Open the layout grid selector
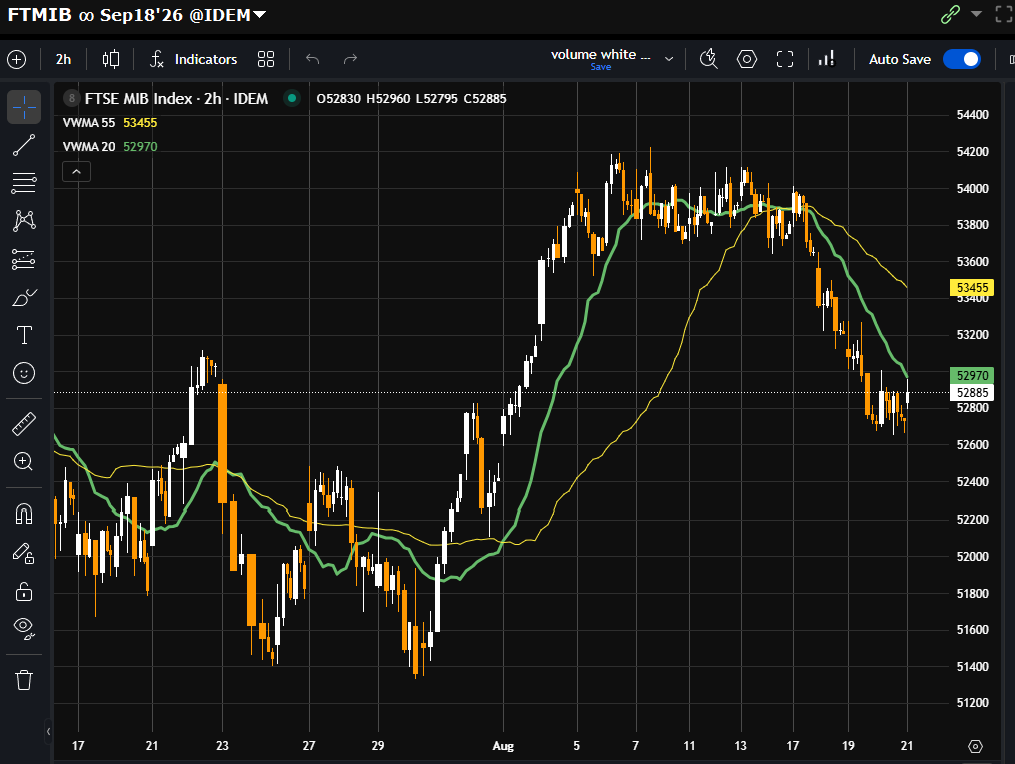Viewport: 1015px width, 764px height. point(266,59)
